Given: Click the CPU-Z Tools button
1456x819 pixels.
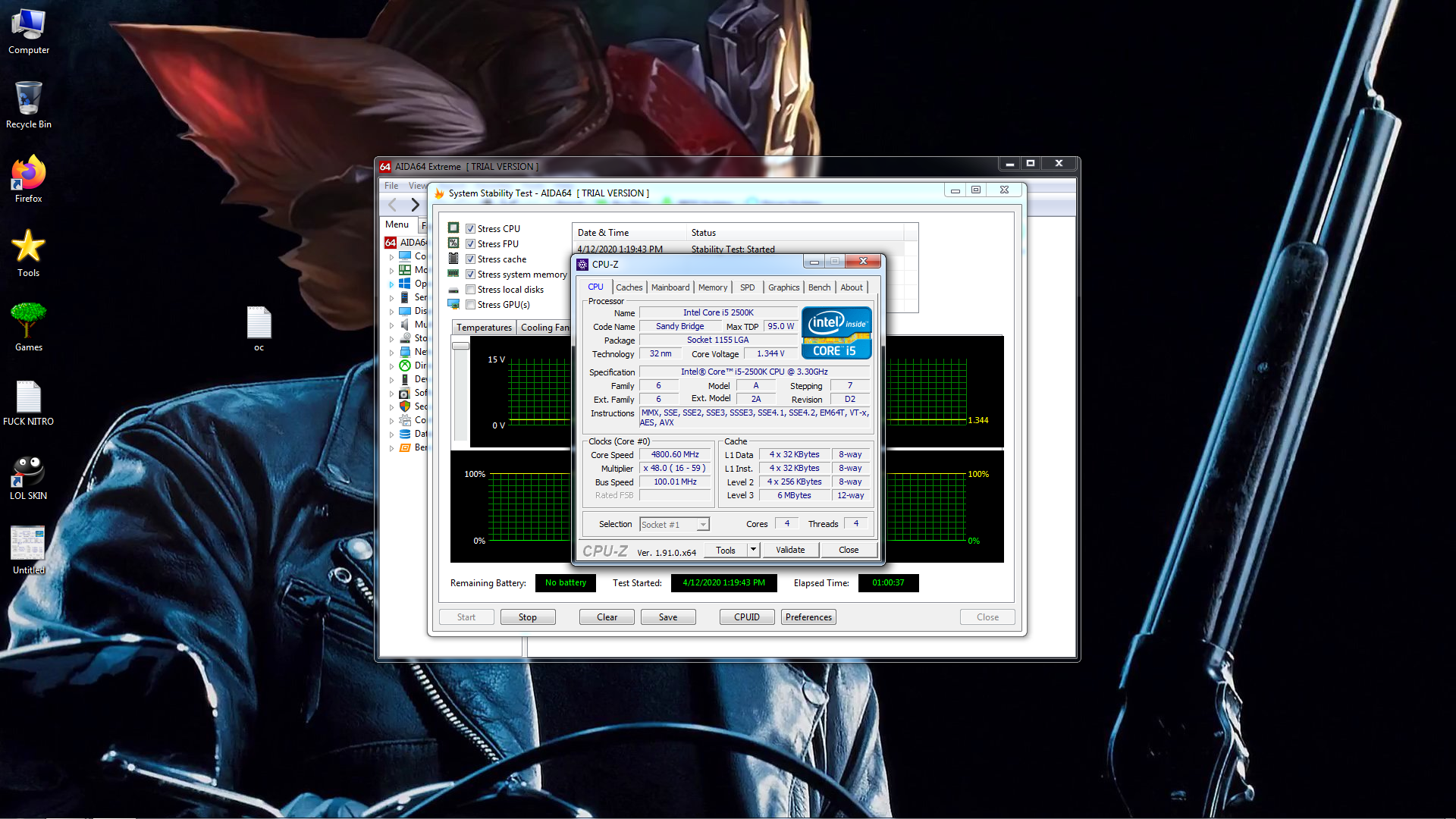Looking at the screenshot, I should point(726,550).
